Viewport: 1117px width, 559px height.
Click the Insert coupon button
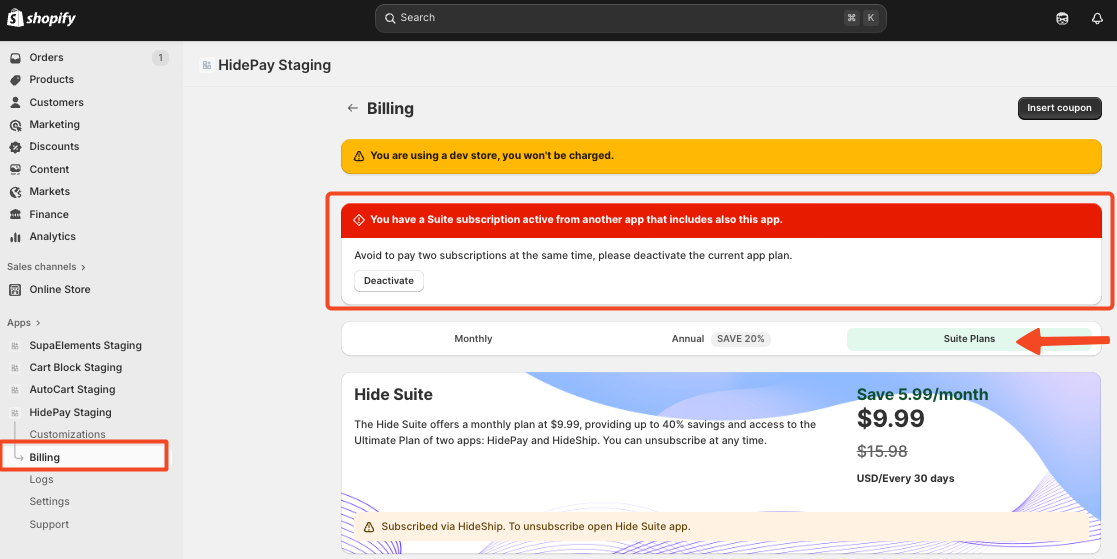pos(1059,108)
